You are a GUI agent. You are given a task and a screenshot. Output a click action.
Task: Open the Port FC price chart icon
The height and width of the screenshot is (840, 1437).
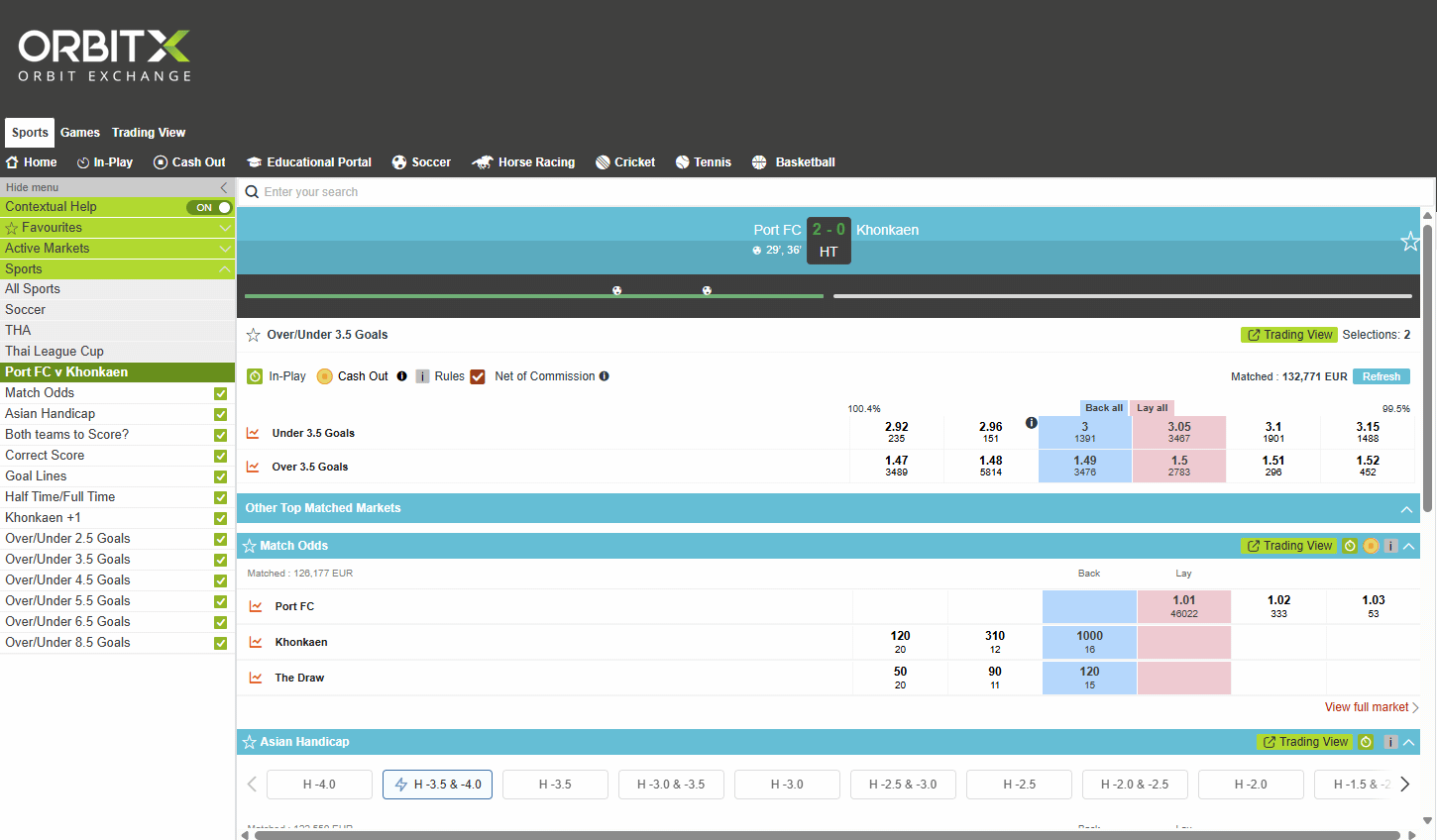click(256, 606)
